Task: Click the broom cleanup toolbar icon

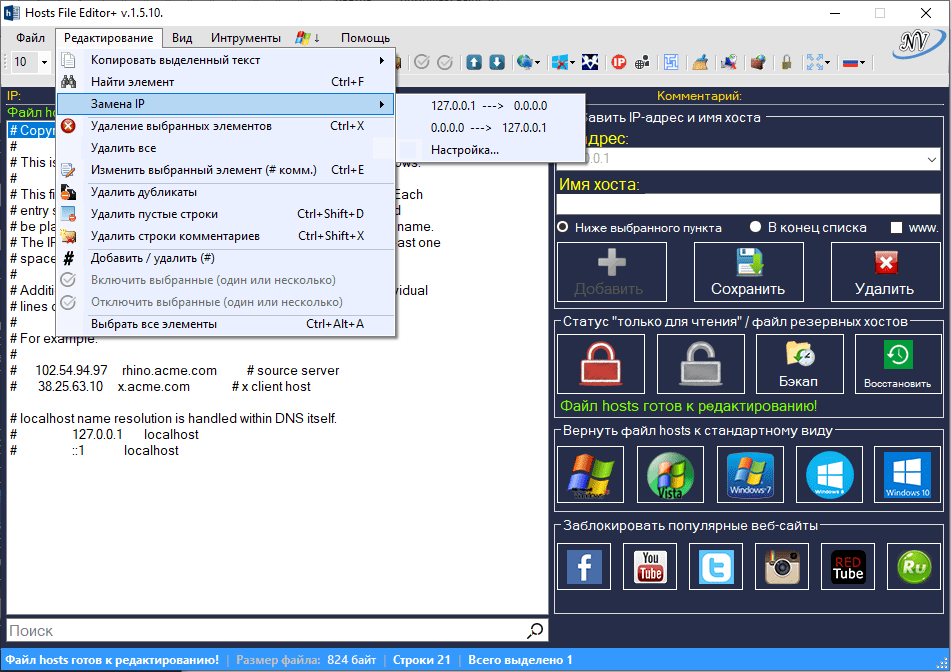Action: pos(700,62)
